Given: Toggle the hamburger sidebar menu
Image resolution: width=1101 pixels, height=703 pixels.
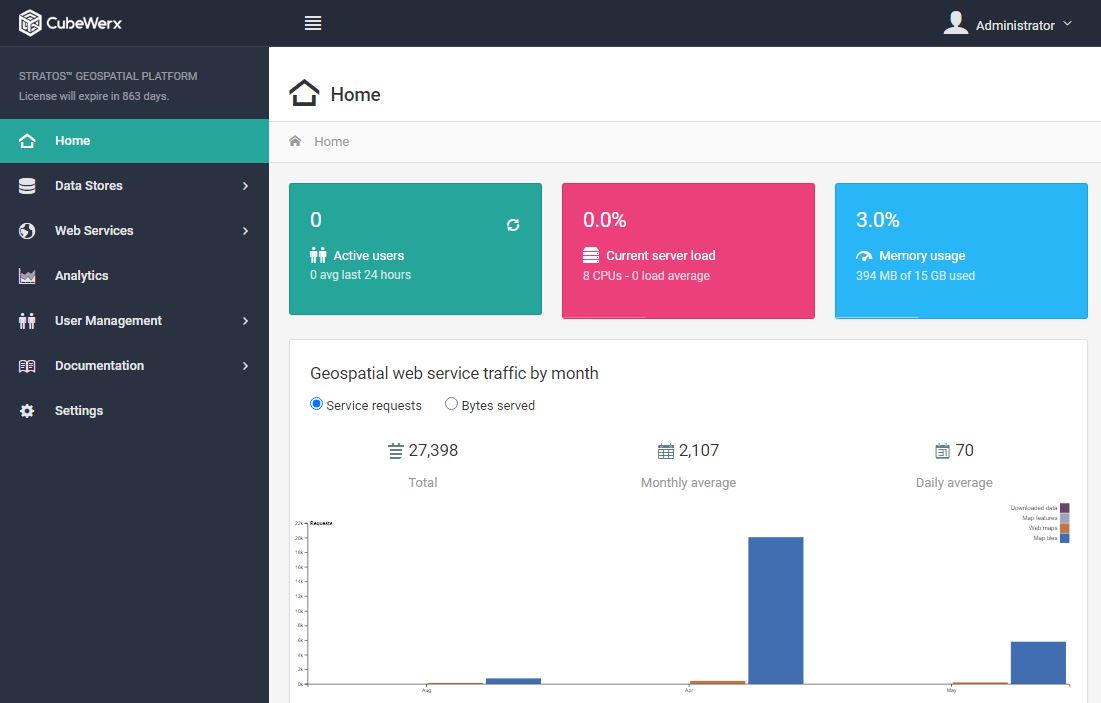Looking at the screenshot, I should [313, 23].
